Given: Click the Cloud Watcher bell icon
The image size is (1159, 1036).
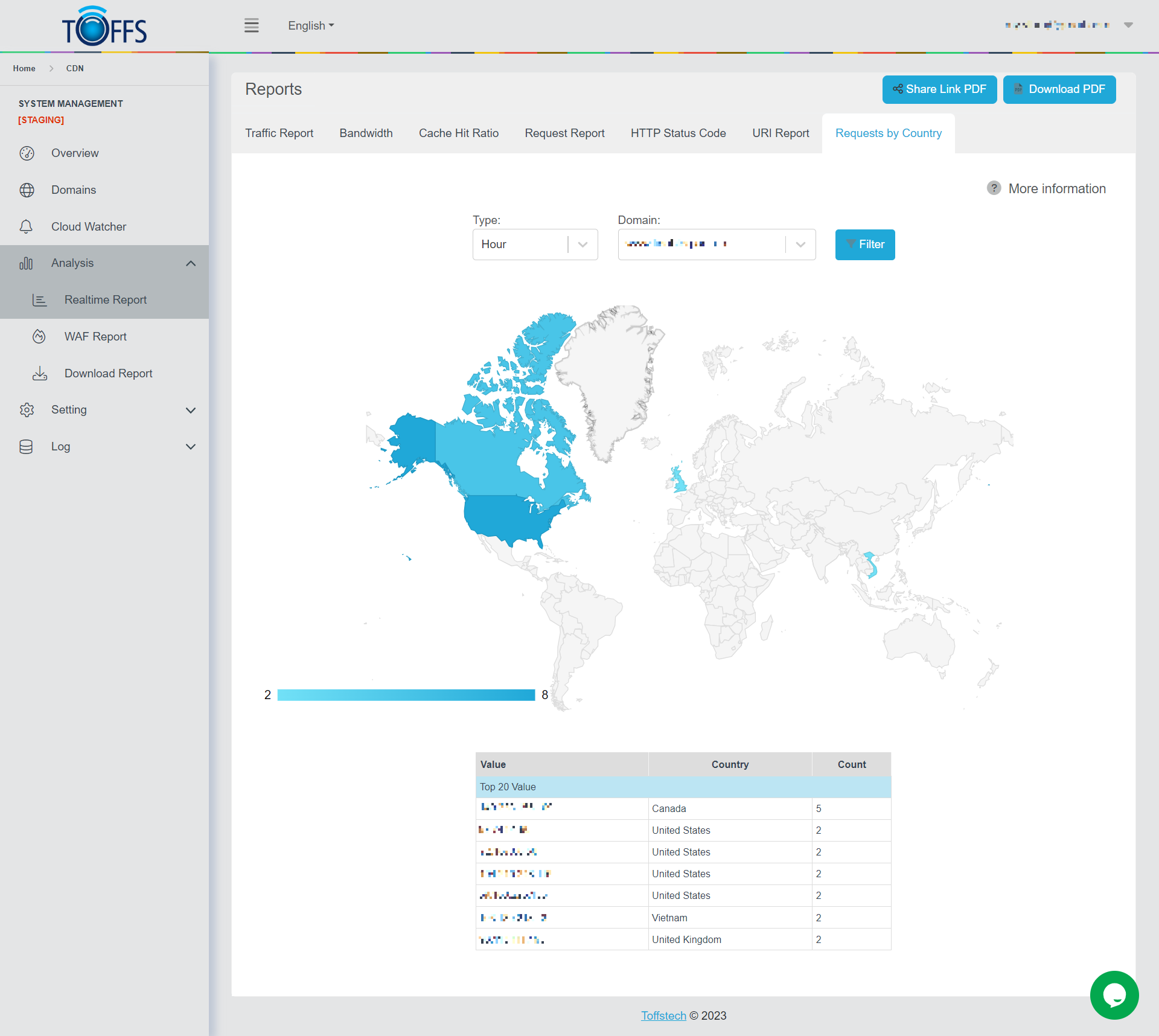Looking at the screenshot, I should coord(27,227).
